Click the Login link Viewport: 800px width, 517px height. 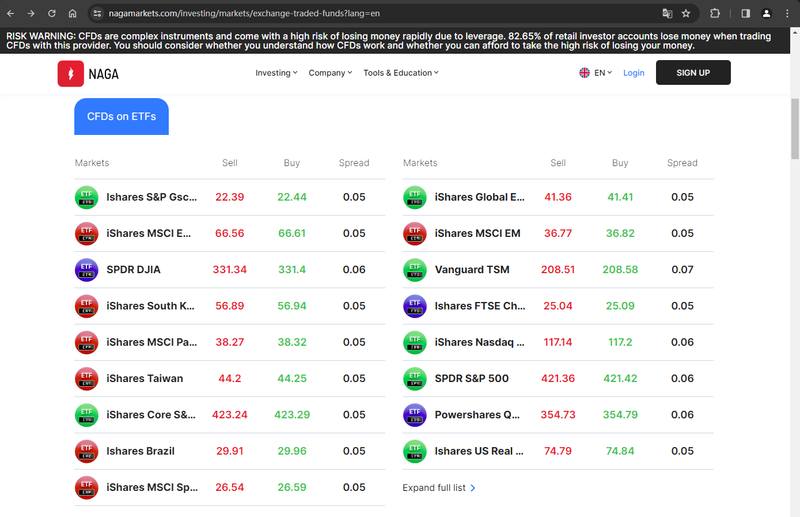pyautogui.click(x=634, y=72)
